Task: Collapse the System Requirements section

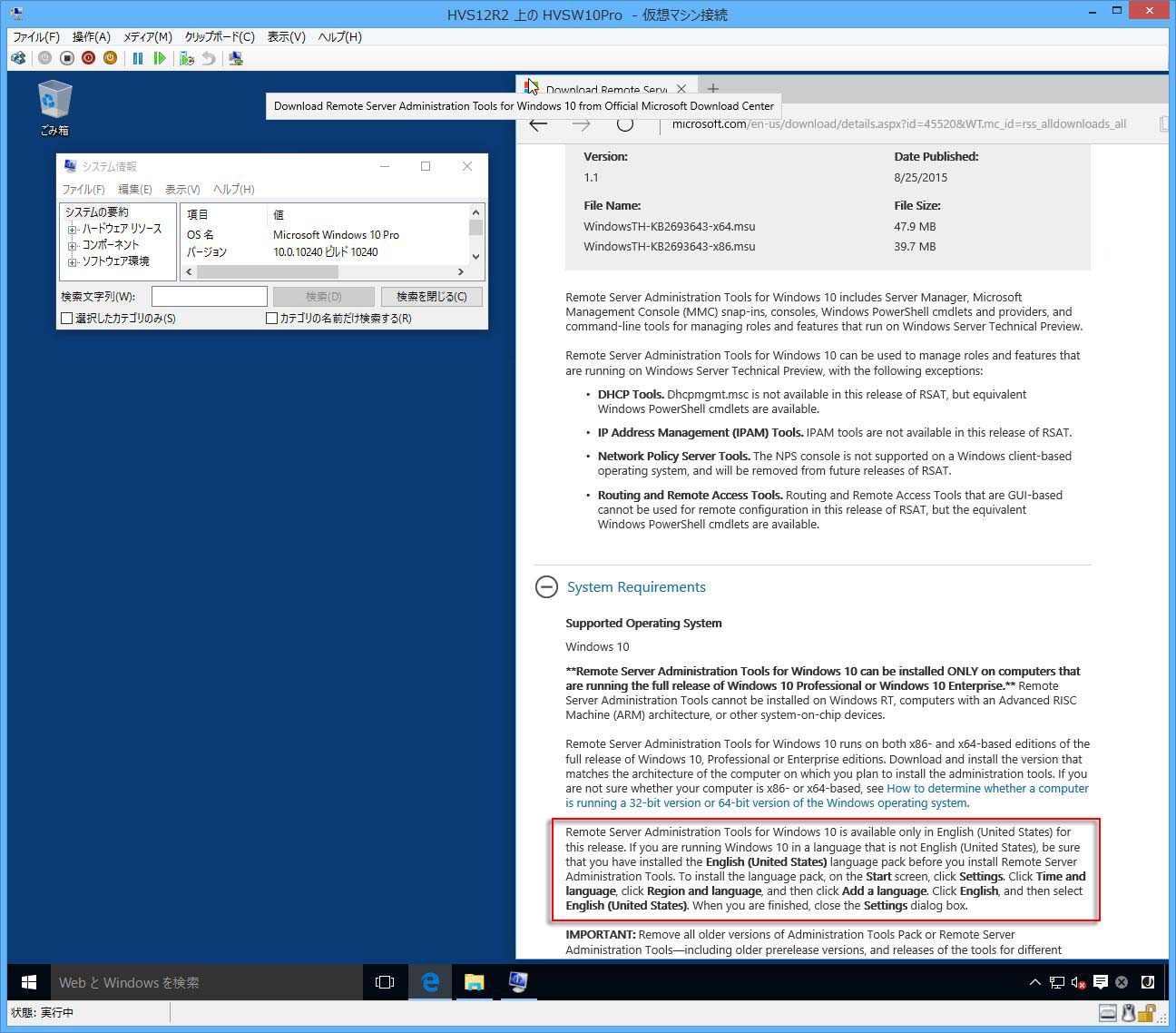Action: tap(546, 587)
